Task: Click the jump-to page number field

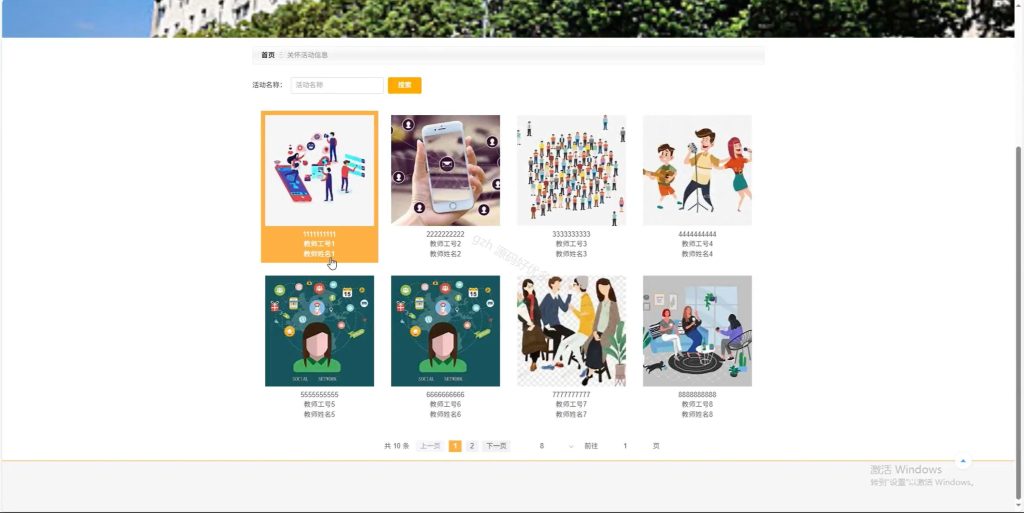Action: 625,446
